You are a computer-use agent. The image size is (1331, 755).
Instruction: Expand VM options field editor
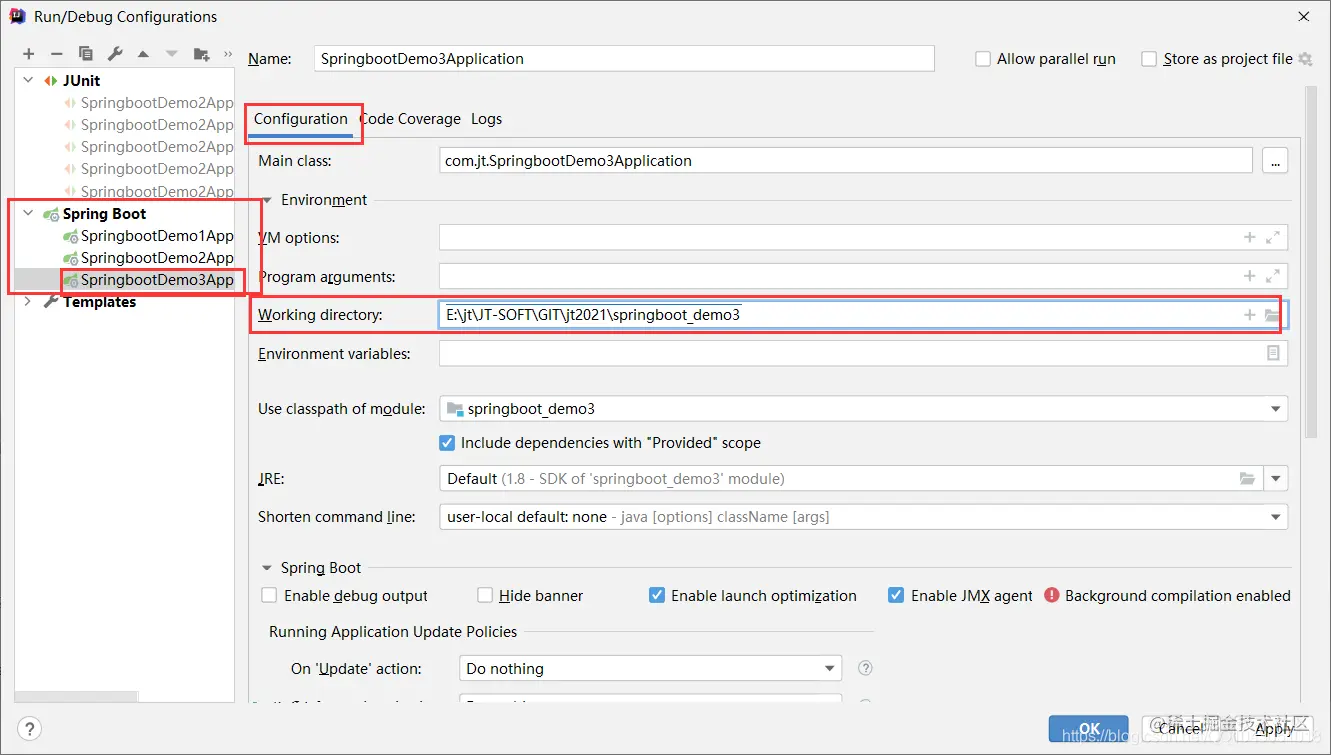click(1273, 238)
